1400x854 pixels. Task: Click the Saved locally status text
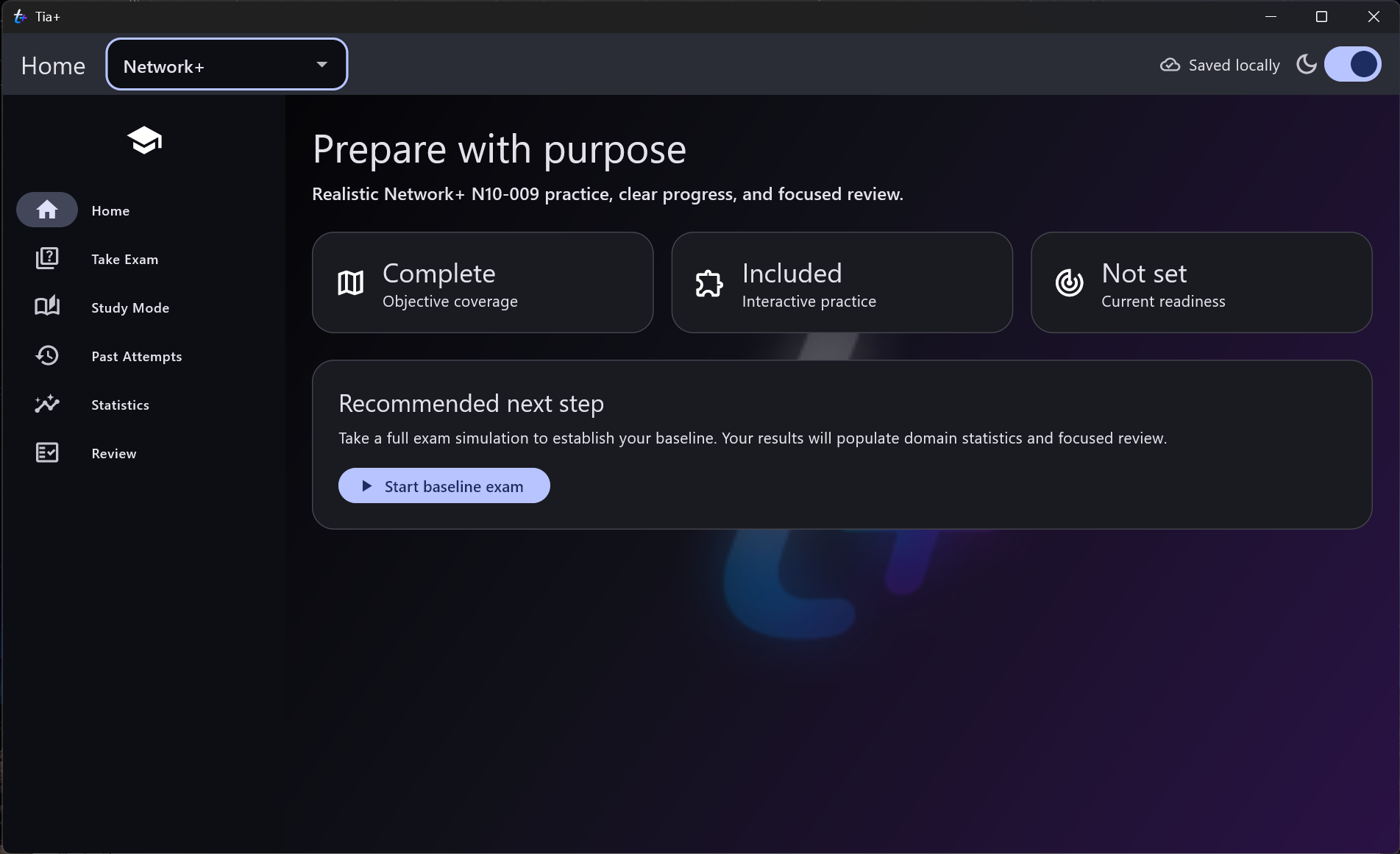point(1234,65)
